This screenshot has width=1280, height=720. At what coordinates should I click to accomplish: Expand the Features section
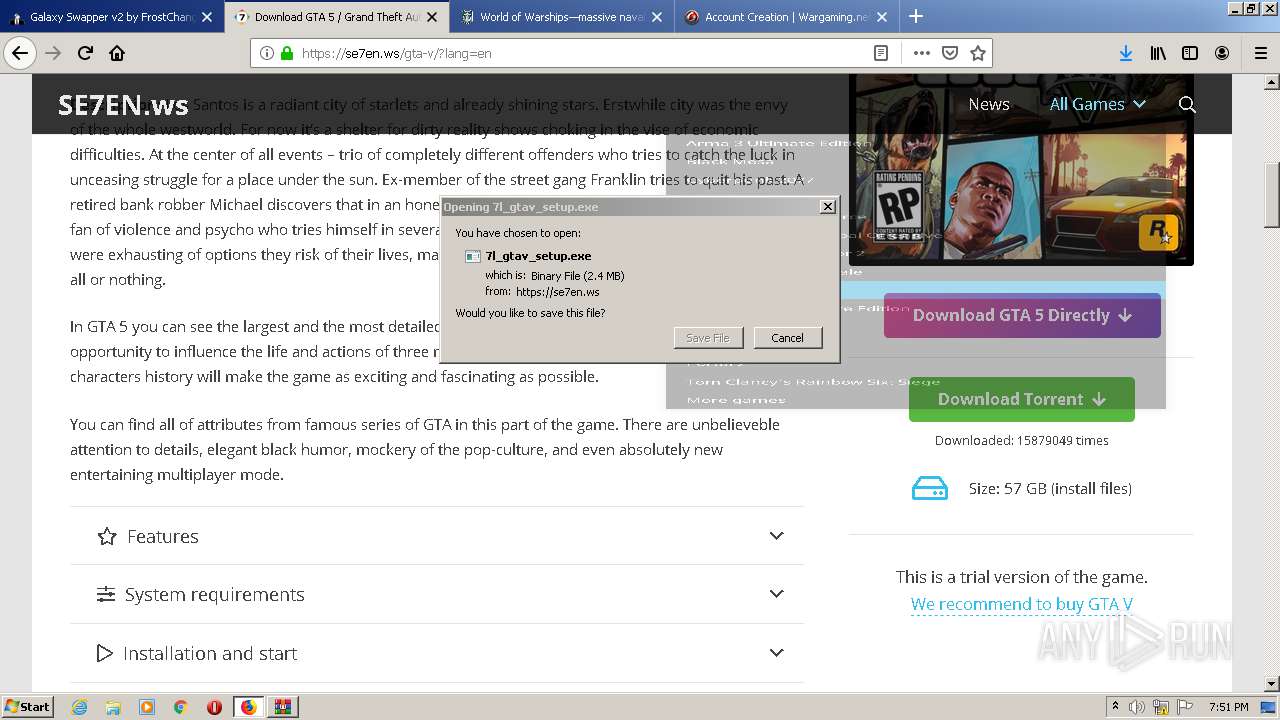(437, 536)
